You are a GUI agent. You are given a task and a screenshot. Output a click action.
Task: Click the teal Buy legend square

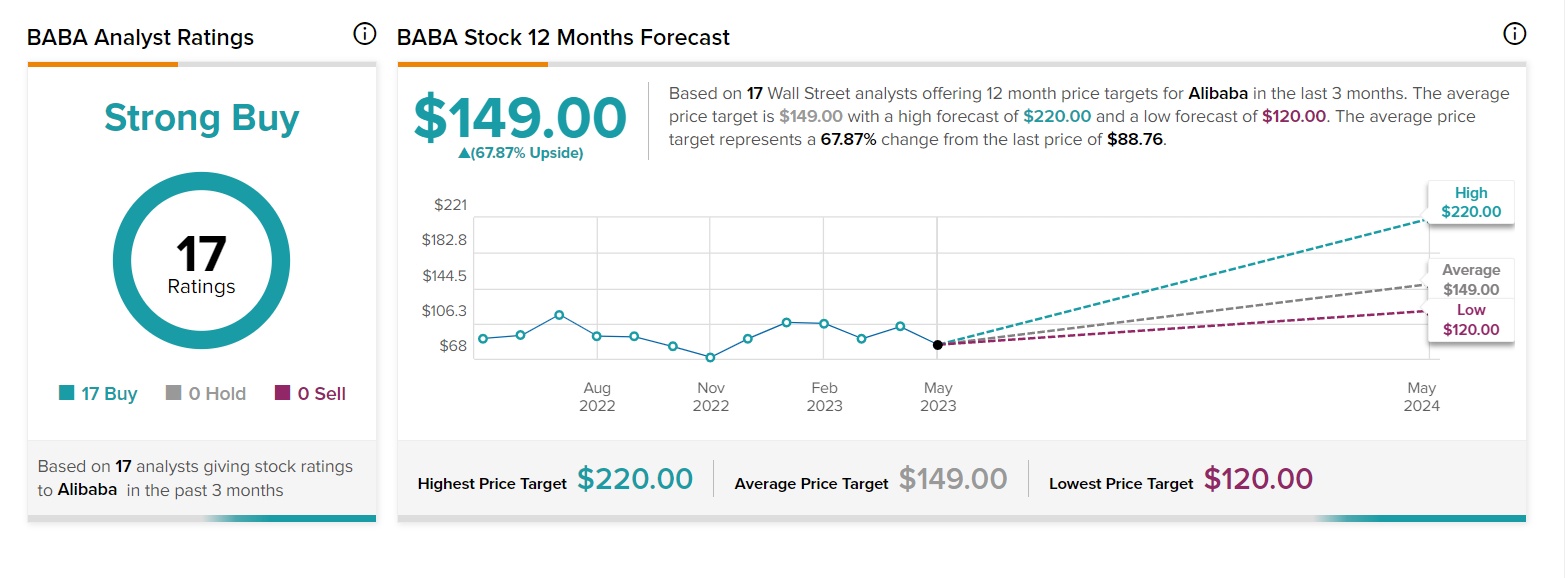(67, 393)
